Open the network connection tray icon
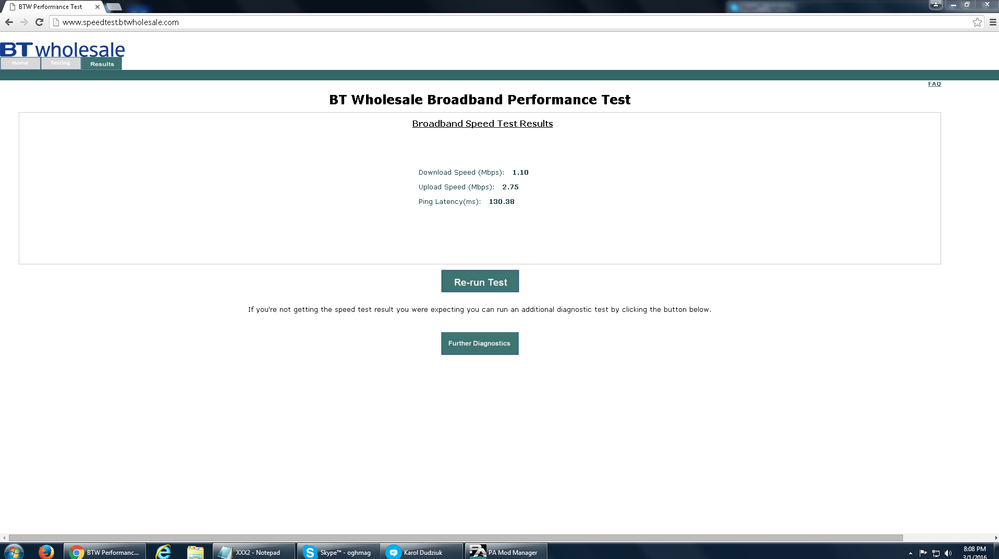Image resolution: width=999 pixels, height=559 pixels. (x=936, y=553)
